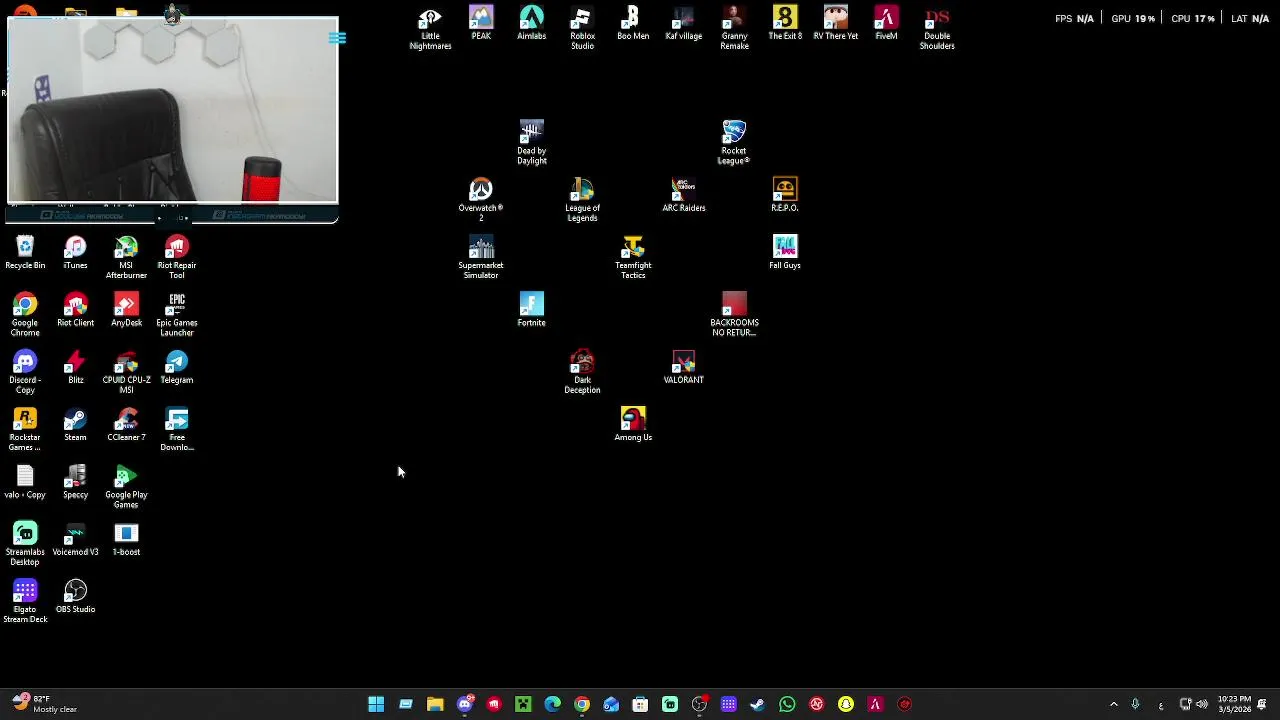Screen dimensions: 1280x720
Task: Click the CPUID CPU-Z MSI shortcut
Action: (x=126, y=372)
